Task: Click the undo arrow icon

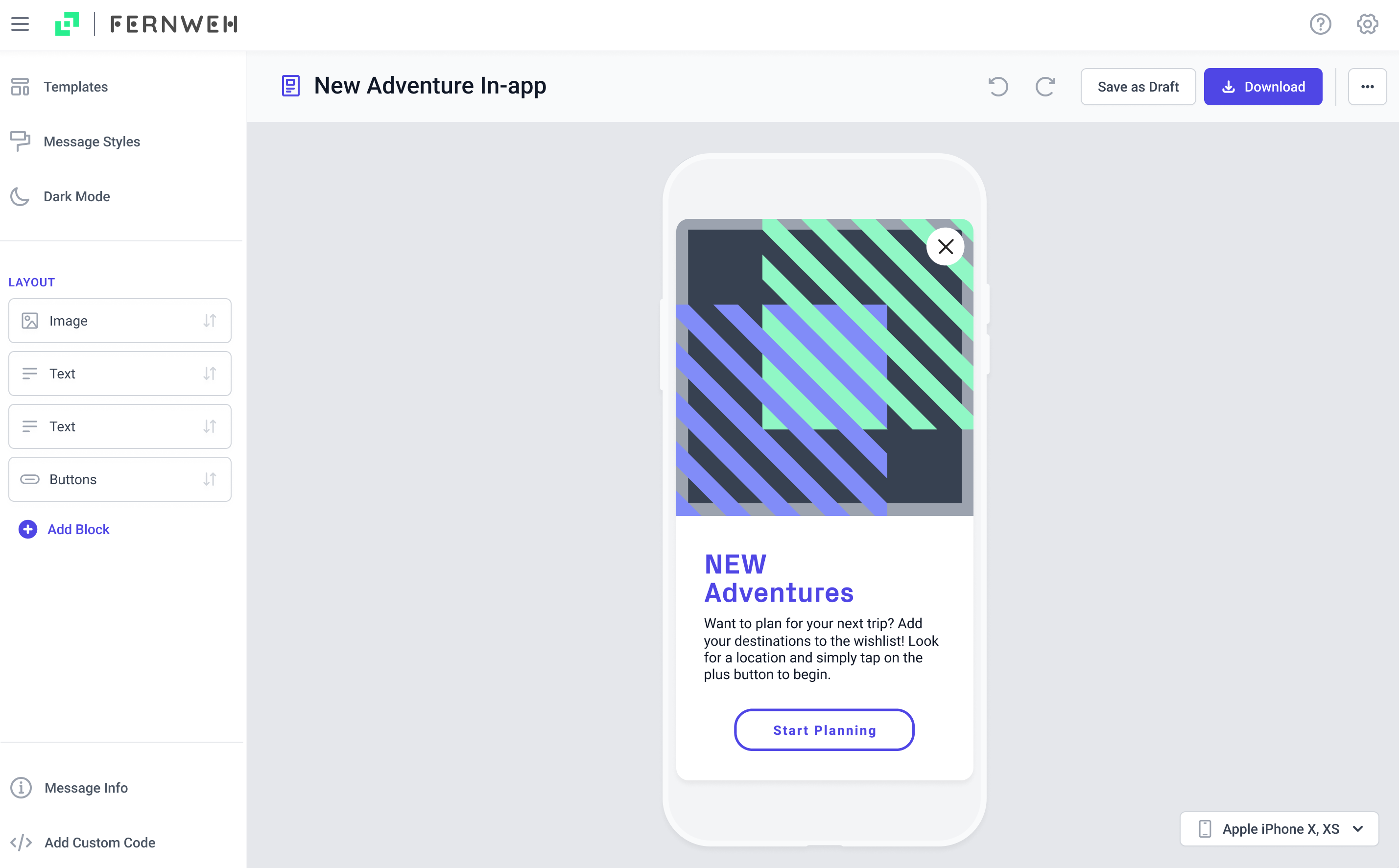Action: [998, 87]
